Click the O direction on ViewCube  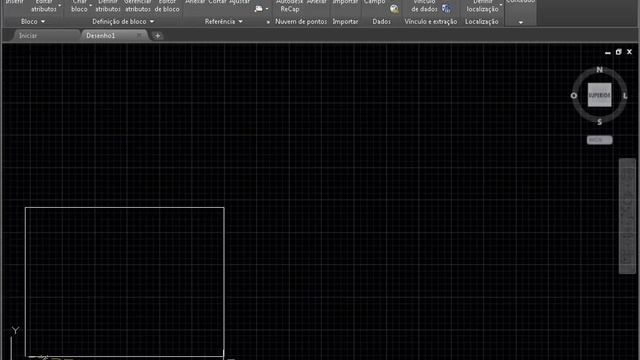coord(574,96)
